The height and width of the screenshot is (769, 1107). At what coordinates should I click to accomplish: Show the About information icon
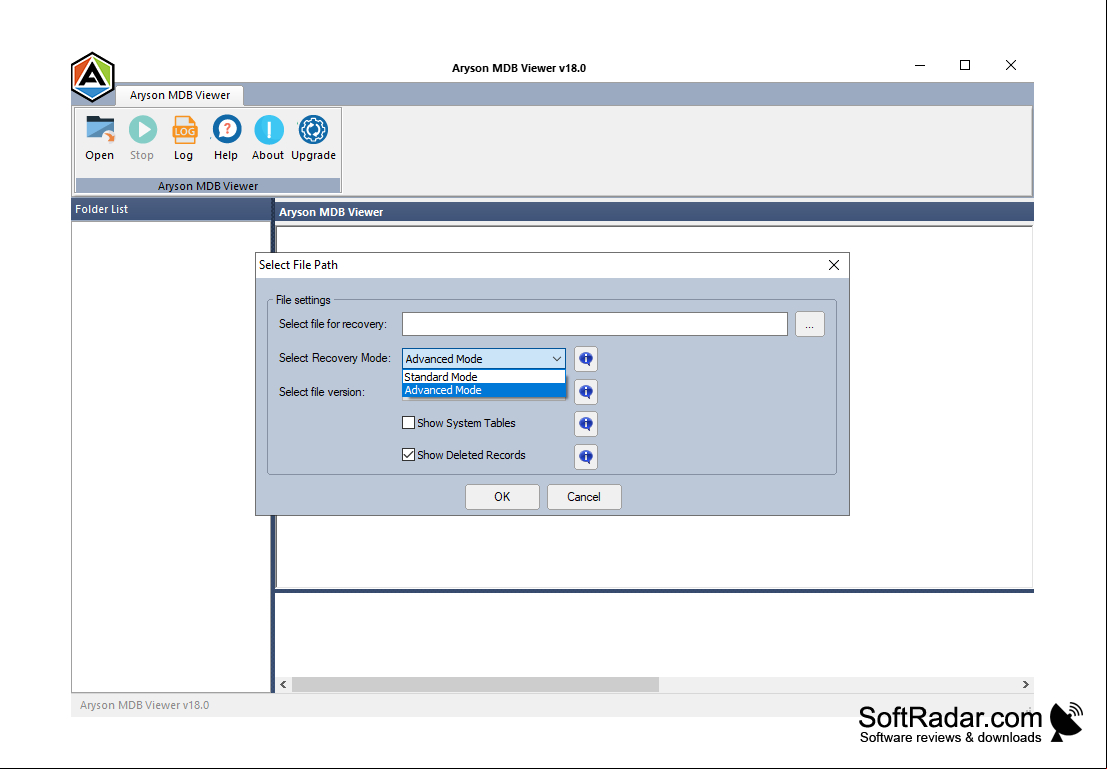point(269,130)
